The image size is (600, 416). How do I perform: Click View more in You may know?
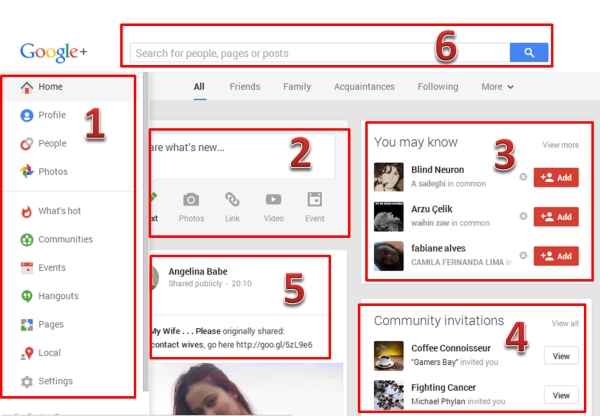coord(561,145)
